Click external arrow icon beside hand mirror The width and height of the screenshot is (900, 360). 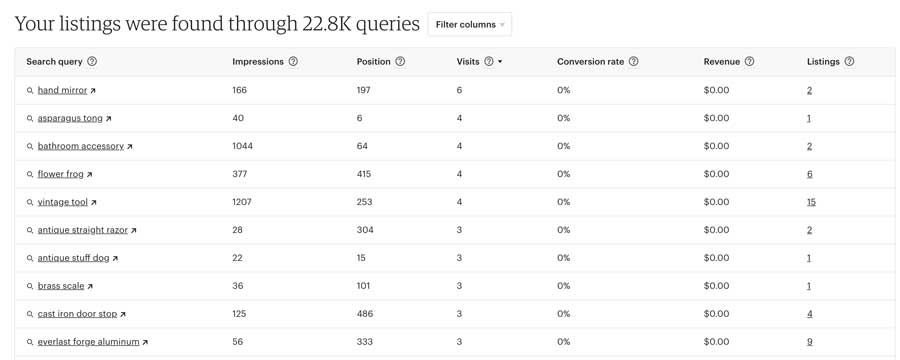pyautogui.click(x=93, y=91)
